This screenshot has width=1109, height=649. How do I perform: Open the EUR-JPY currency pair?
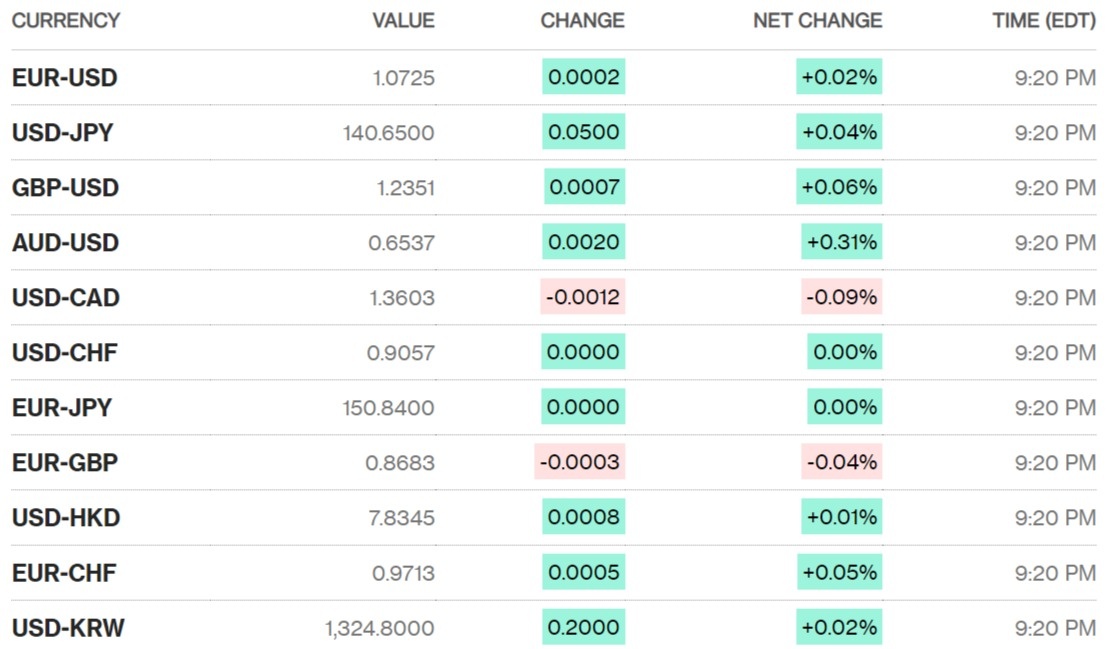tap(61, 408)
